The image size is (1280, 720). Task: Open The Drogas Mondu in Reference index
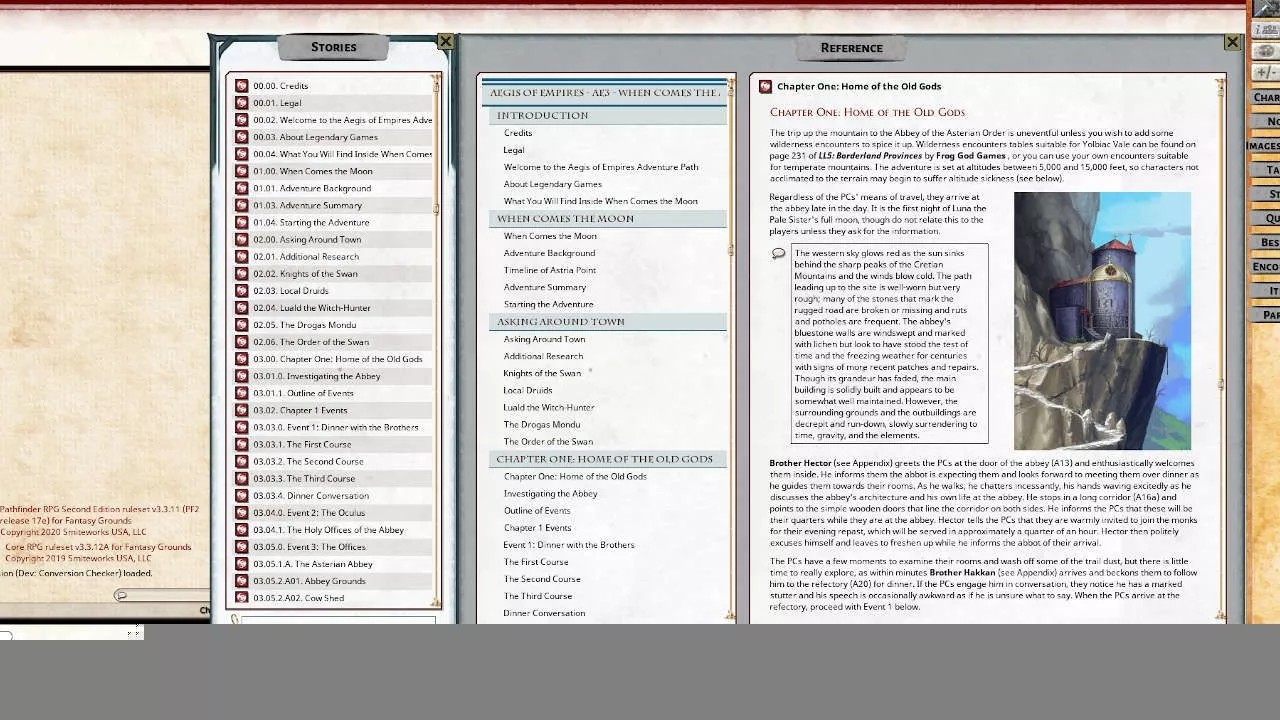pyautogui.click(x=542, y=424)
